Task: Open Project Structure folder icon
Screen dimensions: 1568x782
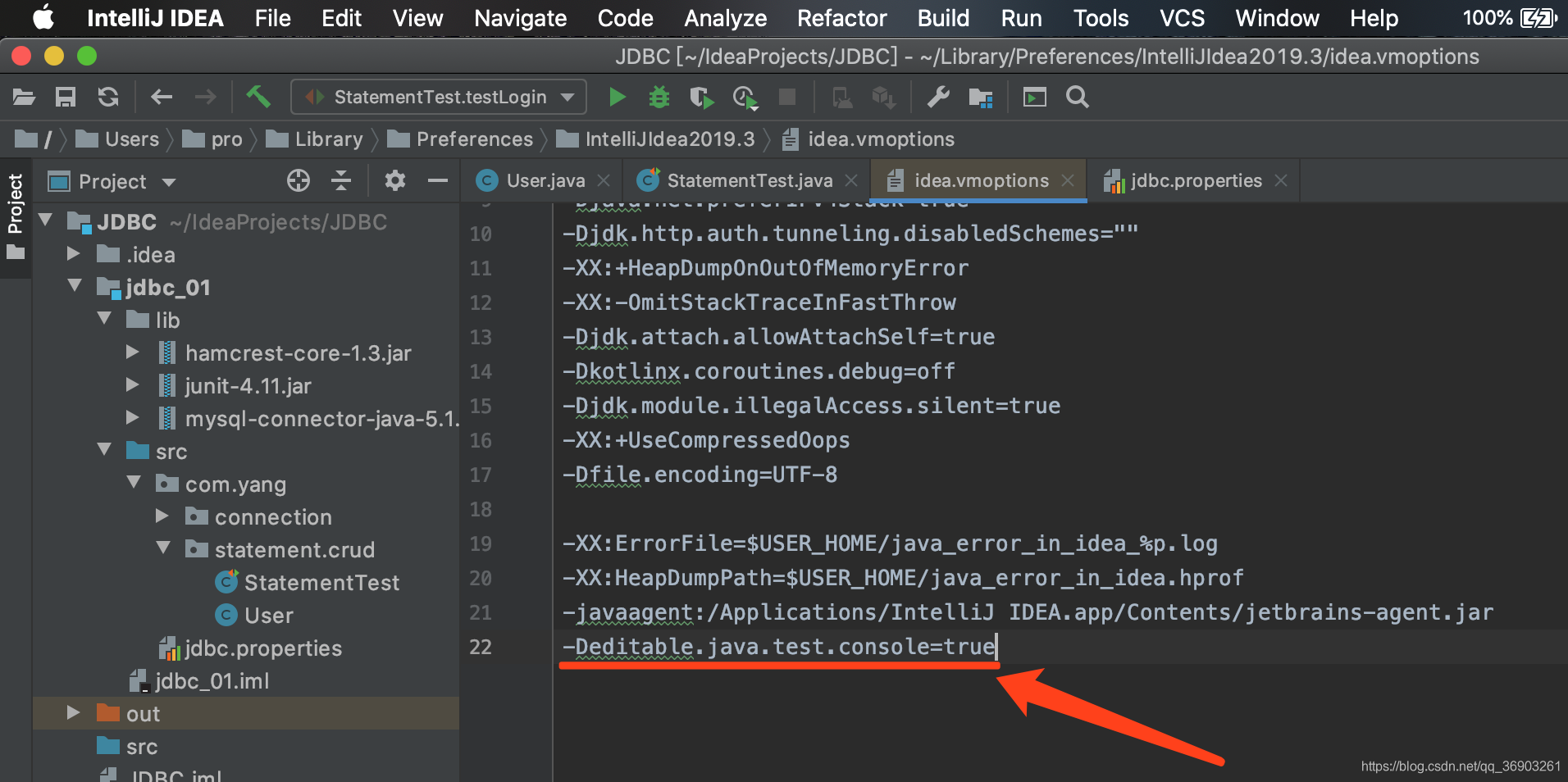Action: point(981,98)
